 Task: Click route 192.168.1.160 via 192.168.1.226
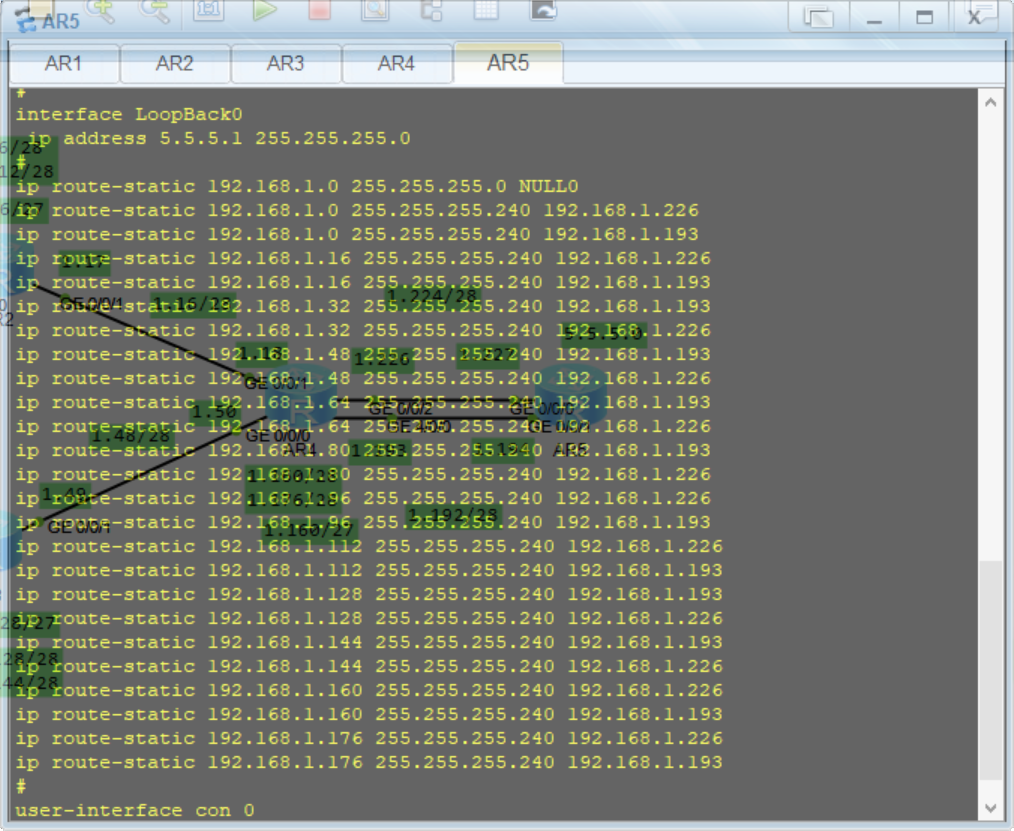point(369,690)
